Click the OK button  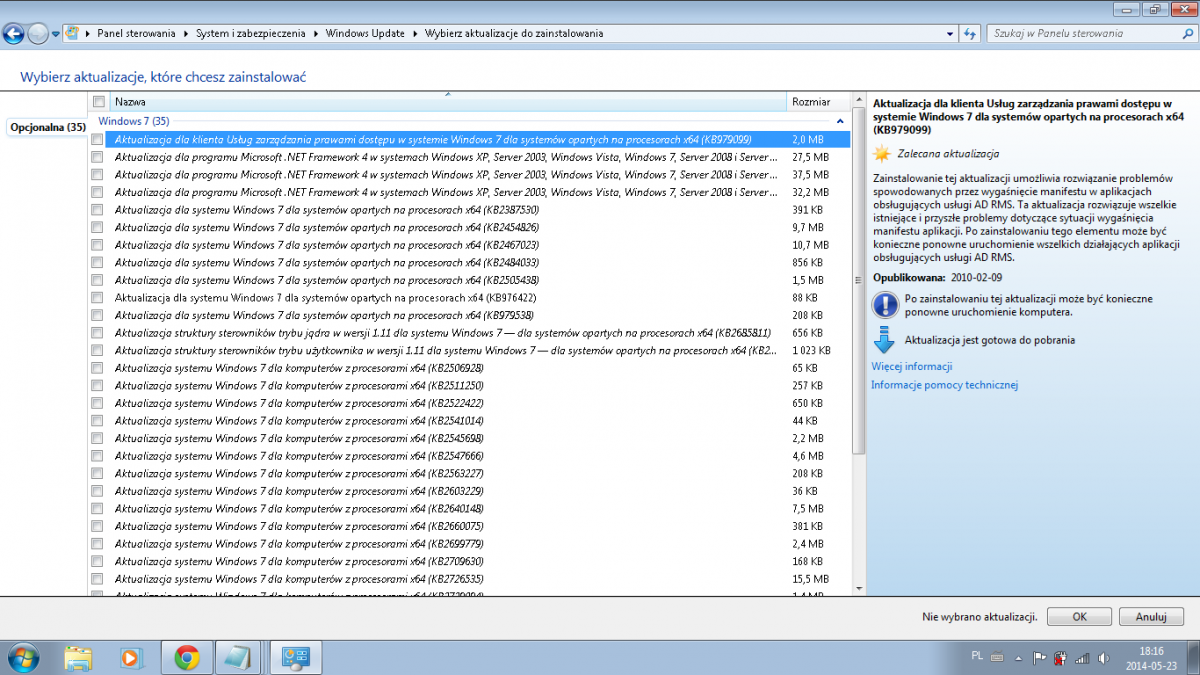coord(1079,617)
